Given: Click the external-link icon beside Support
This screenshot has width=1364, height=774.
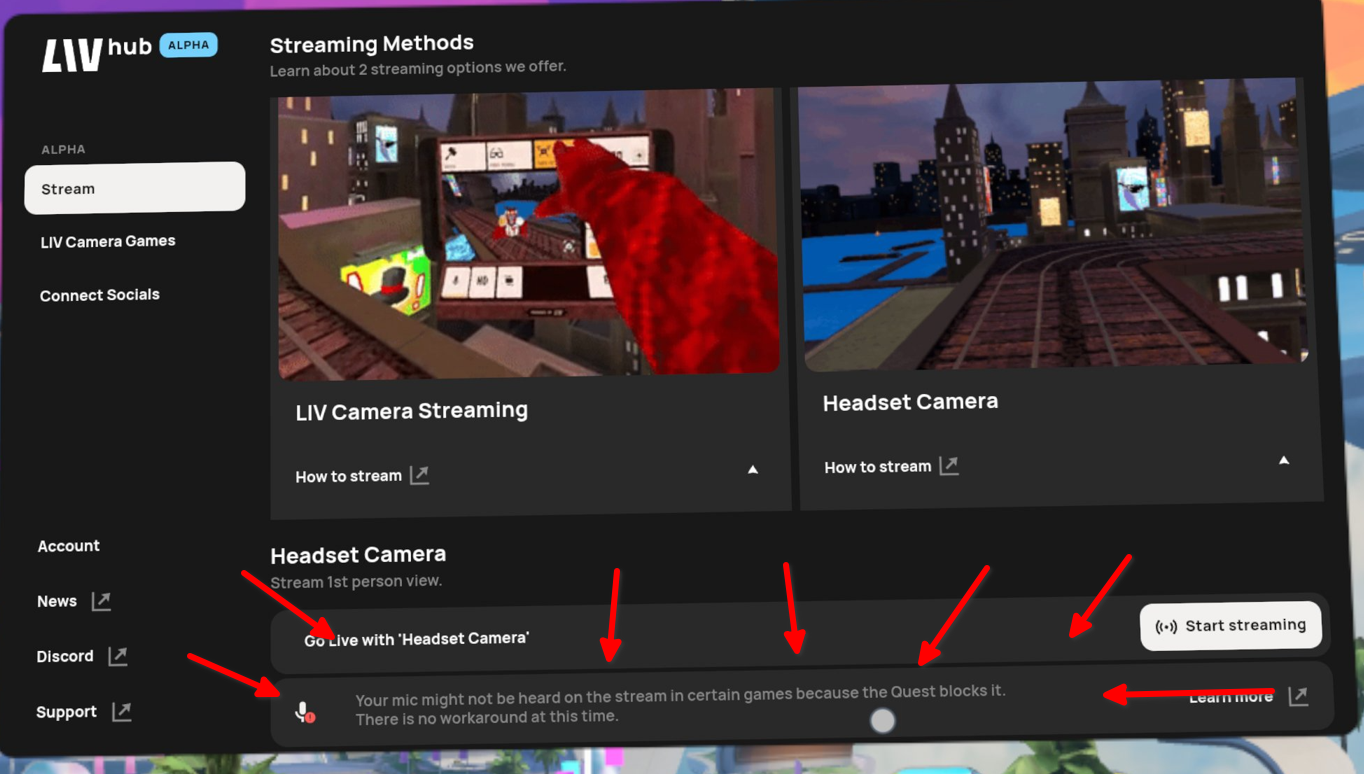Looking at the screenshot, I should pos(121,712).
